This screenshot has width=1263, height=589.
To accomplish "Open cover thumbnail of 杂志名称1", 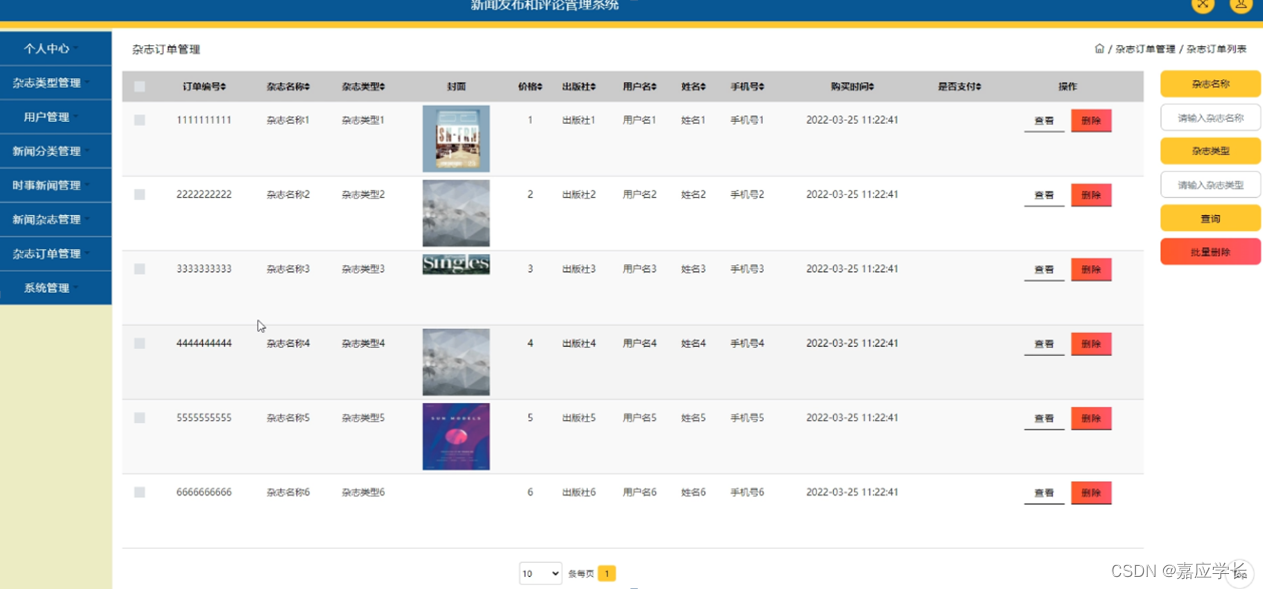I will coord(456,139).
